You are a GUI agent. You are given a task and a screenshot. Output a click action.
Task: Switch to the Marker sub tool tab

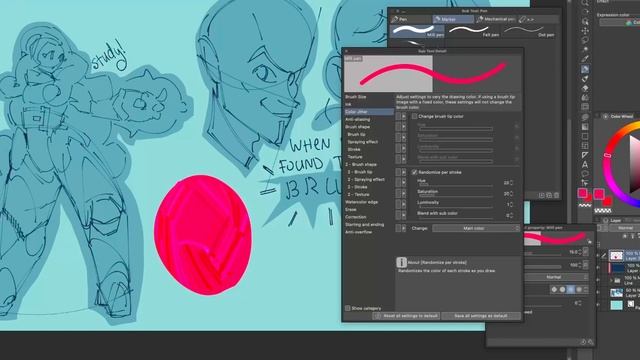point(453,19)
